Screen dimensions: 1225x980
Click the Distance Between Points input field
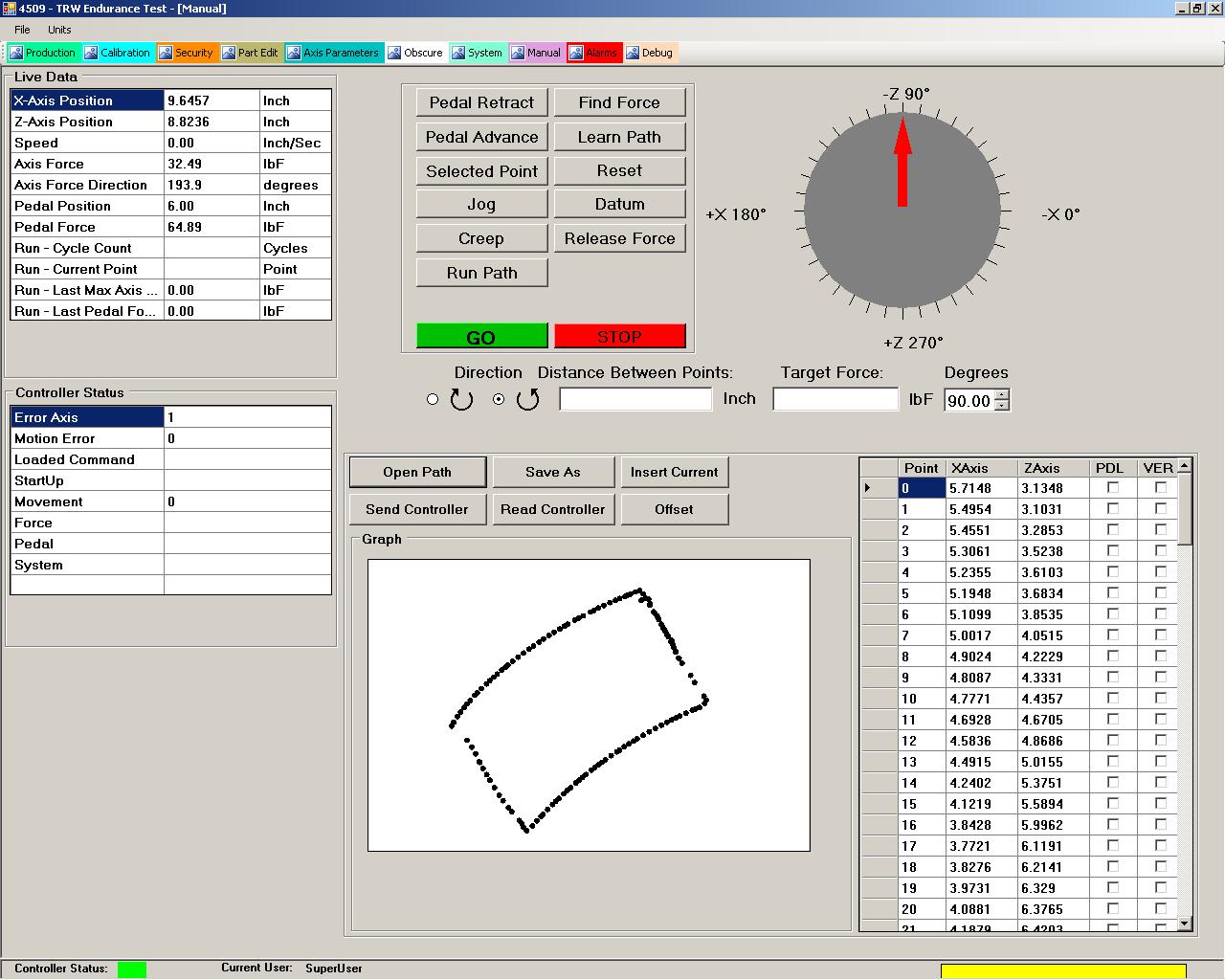point(635,398)
